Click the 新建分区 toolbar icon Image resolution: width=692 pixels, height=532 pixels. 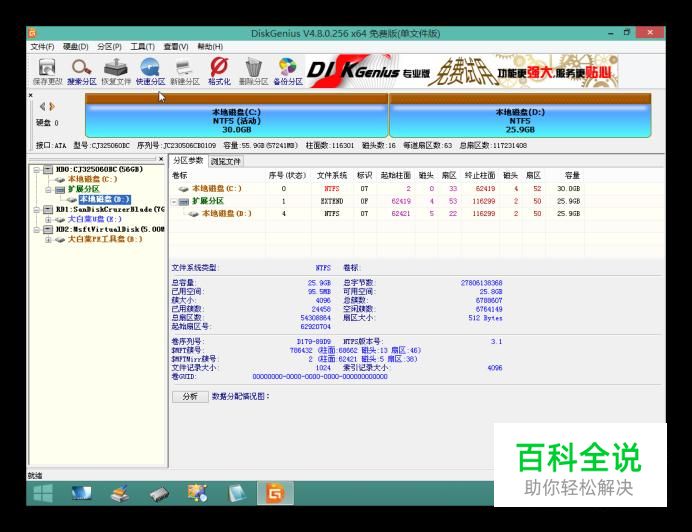point(184,71)
